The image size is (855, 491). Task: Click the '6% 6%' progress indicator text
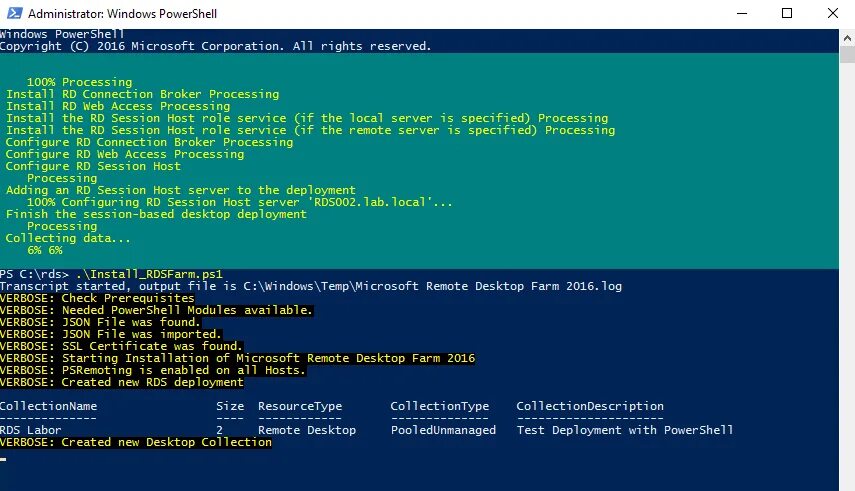(x=45, y=250)
